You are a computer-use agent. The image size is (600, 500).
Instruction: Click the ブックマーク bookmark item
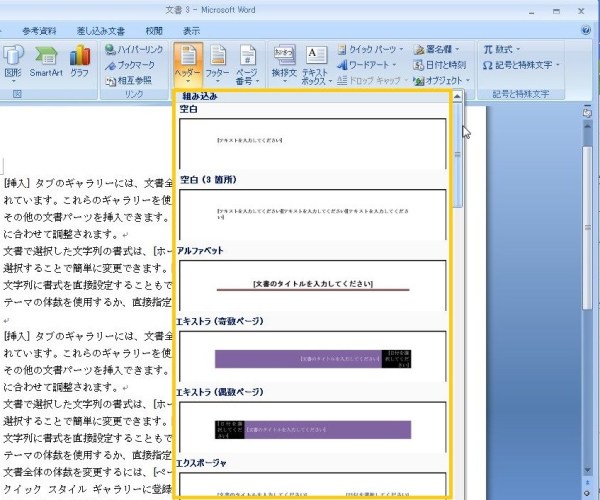click(131, 63)
